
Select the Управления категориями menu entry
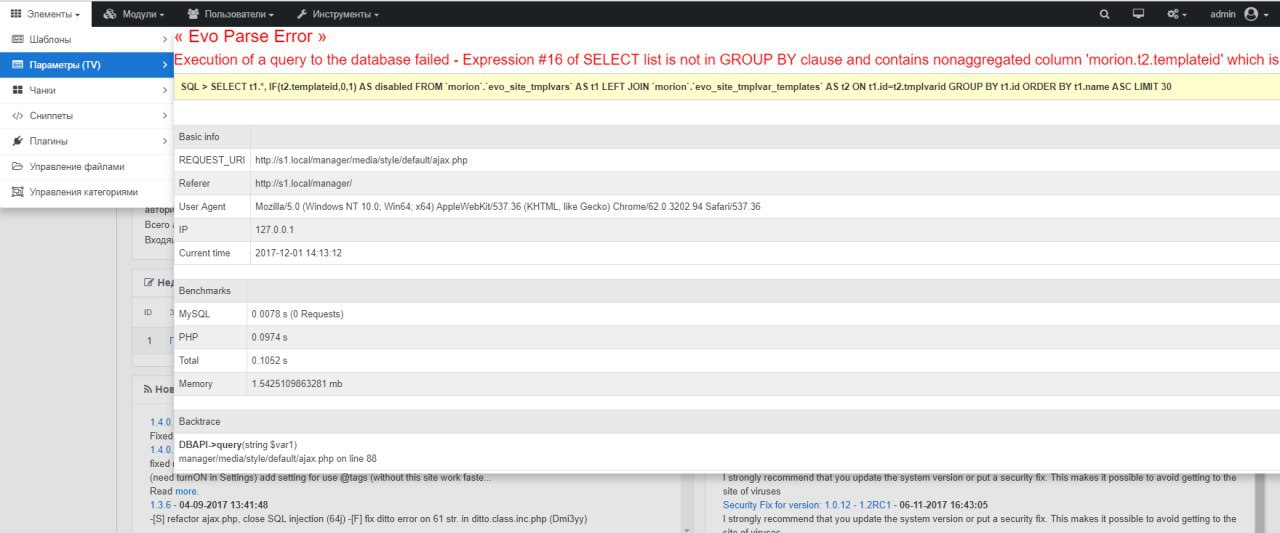(87, 191)
